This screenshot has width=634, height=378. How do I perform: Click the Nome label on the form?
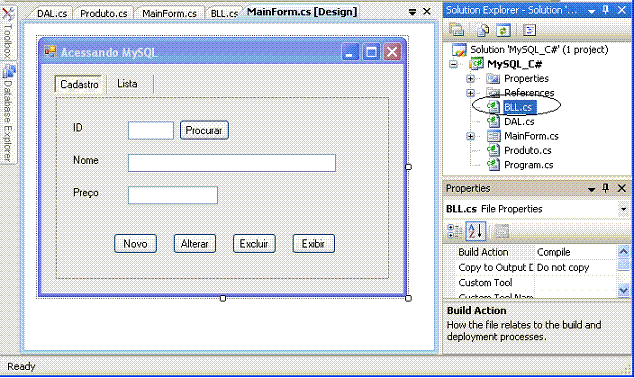[86, 160]
